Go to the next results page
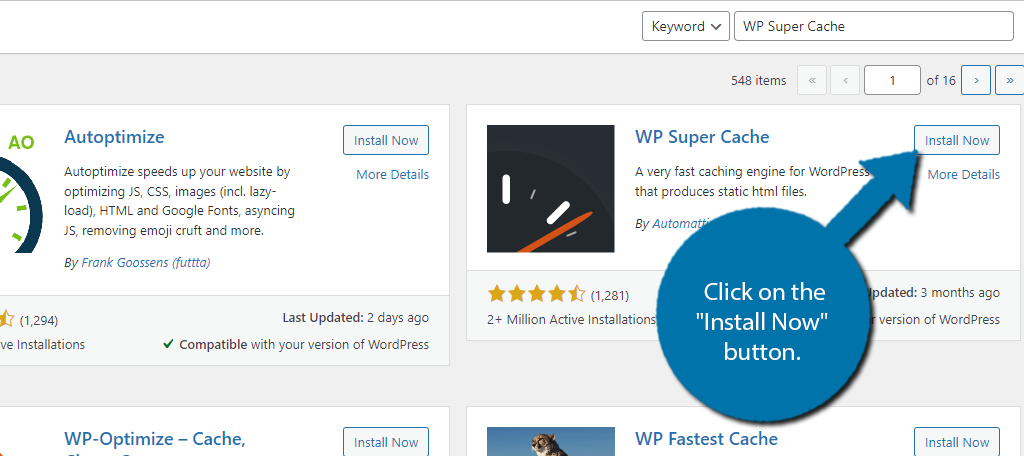1024x456 pixels. [x=976, y=80]
